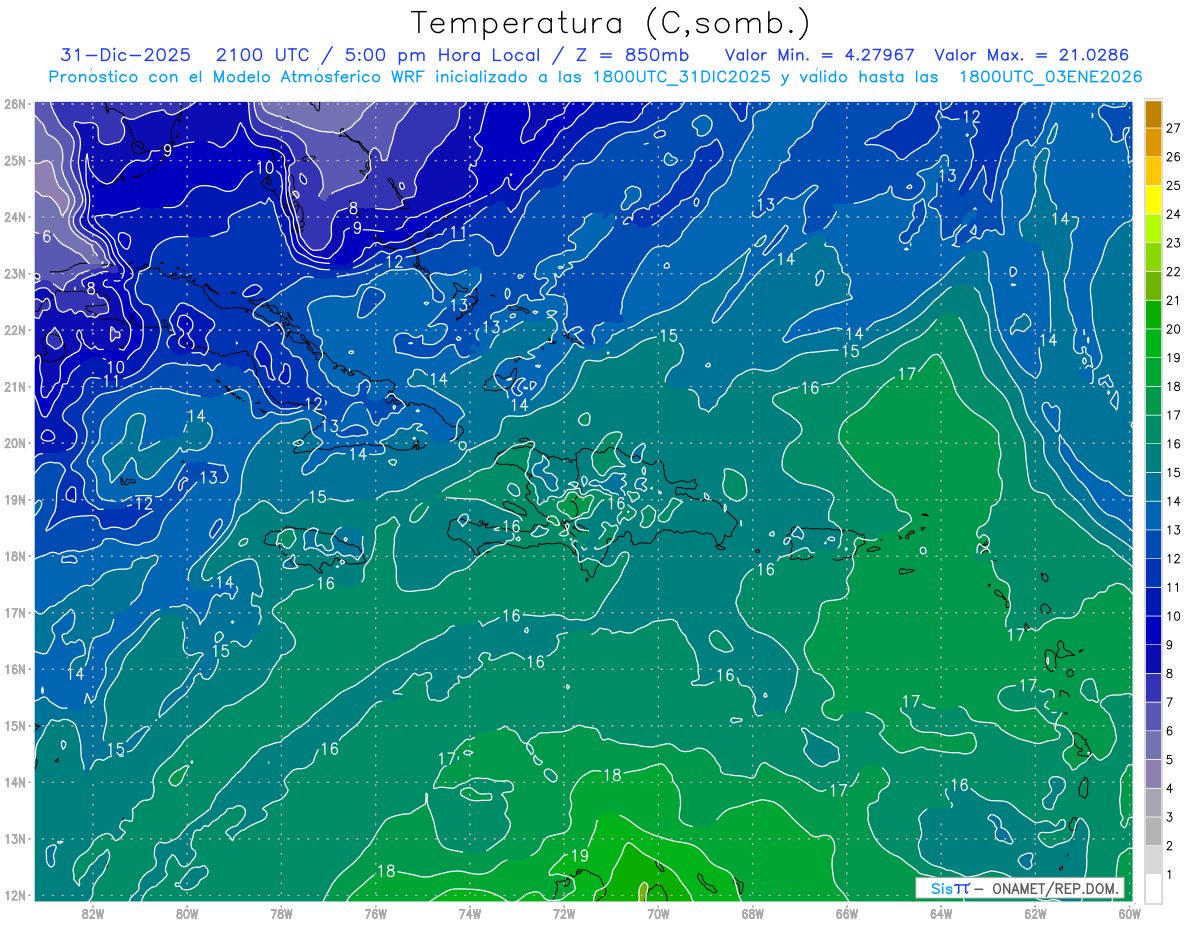Image resolution: width=1200 pixels, height=927 pixels.
Task: Click the purple swatch between 4 and 5
Action: point(1153,773)
